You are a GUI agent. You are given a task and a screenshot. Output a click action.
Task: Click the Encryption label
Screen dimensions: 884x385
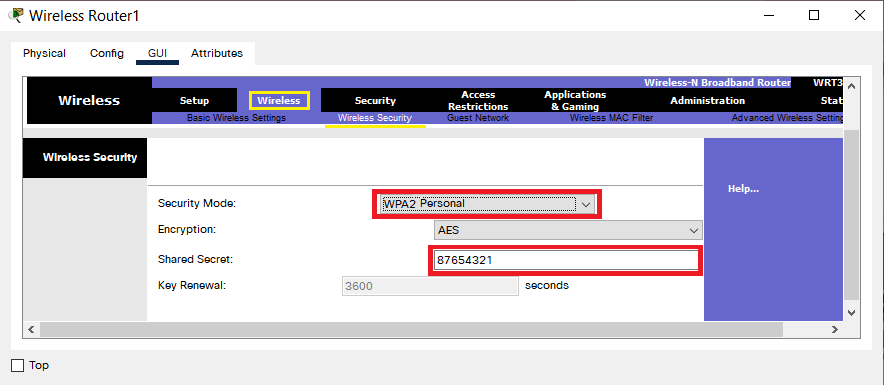click(x=187, y=230)
